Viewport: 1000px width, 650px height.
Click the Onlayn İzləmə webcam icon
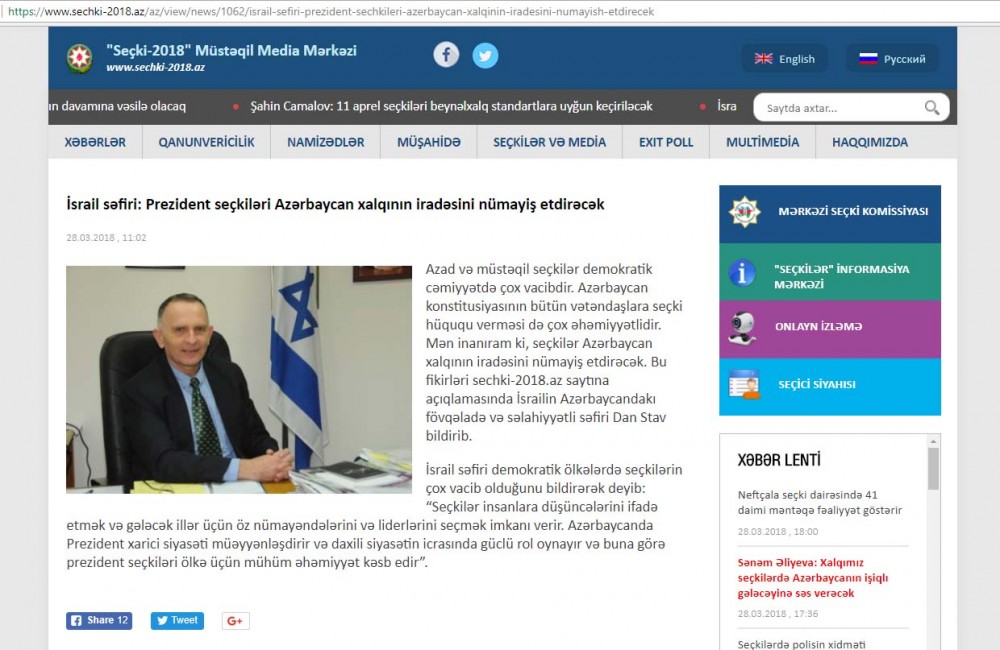742,328
